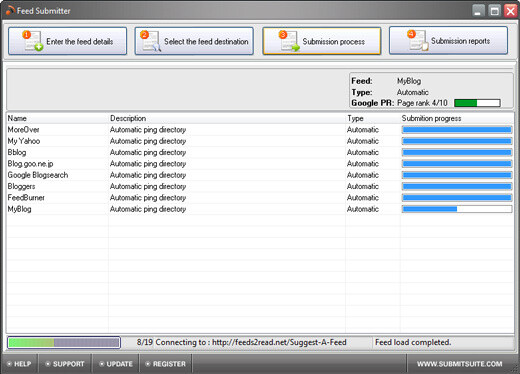Screen dimensions: 520x374
Task: Click the MyBlog row submission progress bar
Action: (x=457, y=209)
